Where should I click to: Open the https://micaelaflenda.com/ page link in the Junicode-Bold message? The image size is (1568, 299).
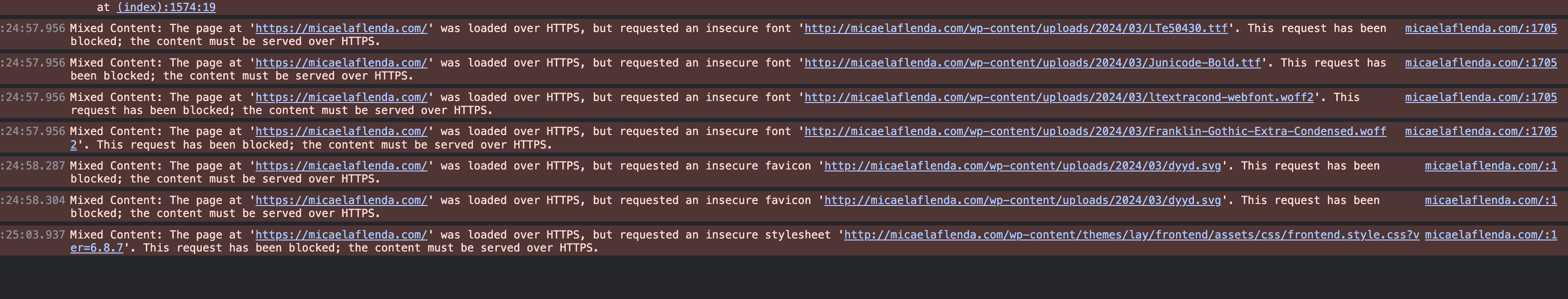(x=342, y=62)
